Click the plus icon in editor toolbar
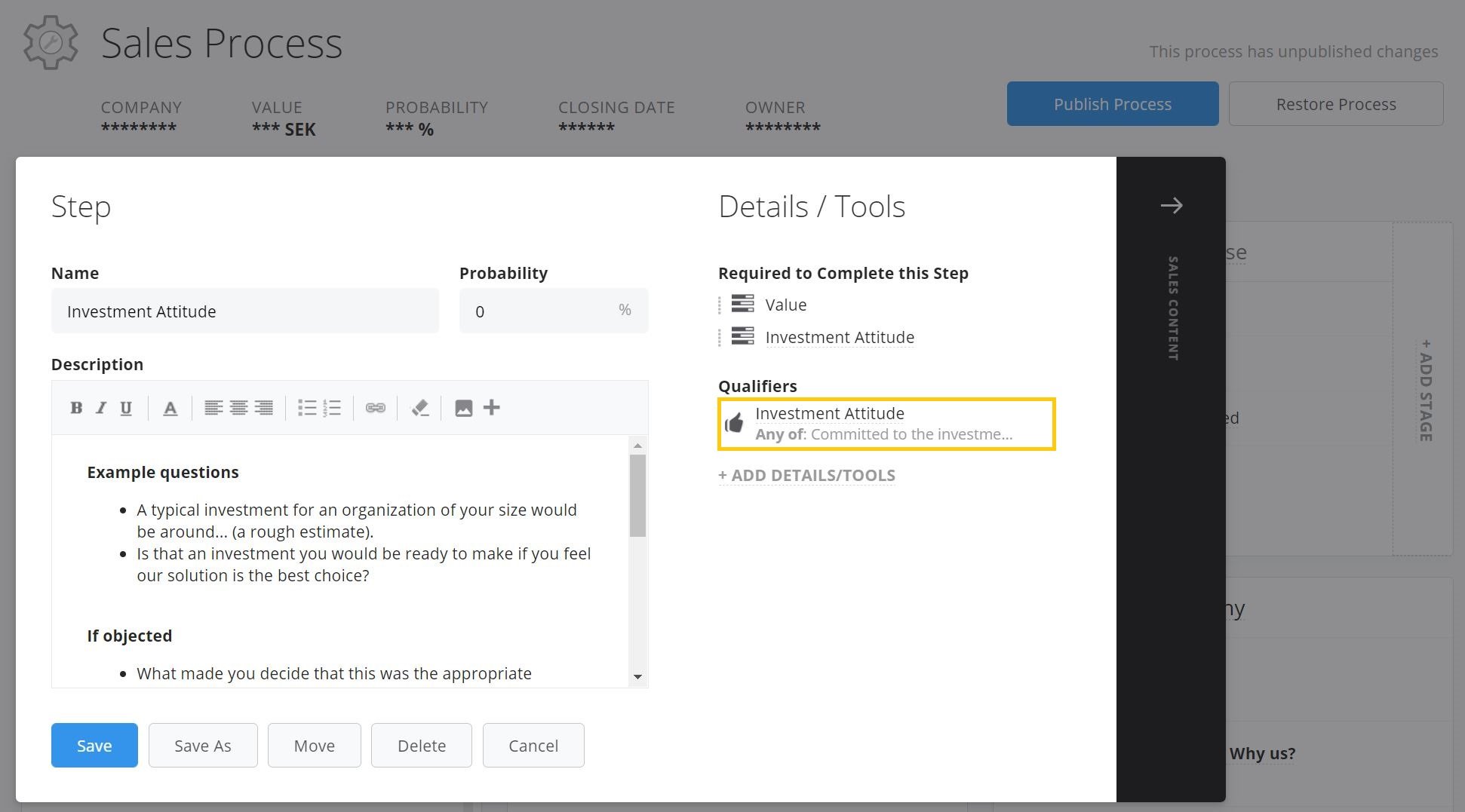 (492, 408)
